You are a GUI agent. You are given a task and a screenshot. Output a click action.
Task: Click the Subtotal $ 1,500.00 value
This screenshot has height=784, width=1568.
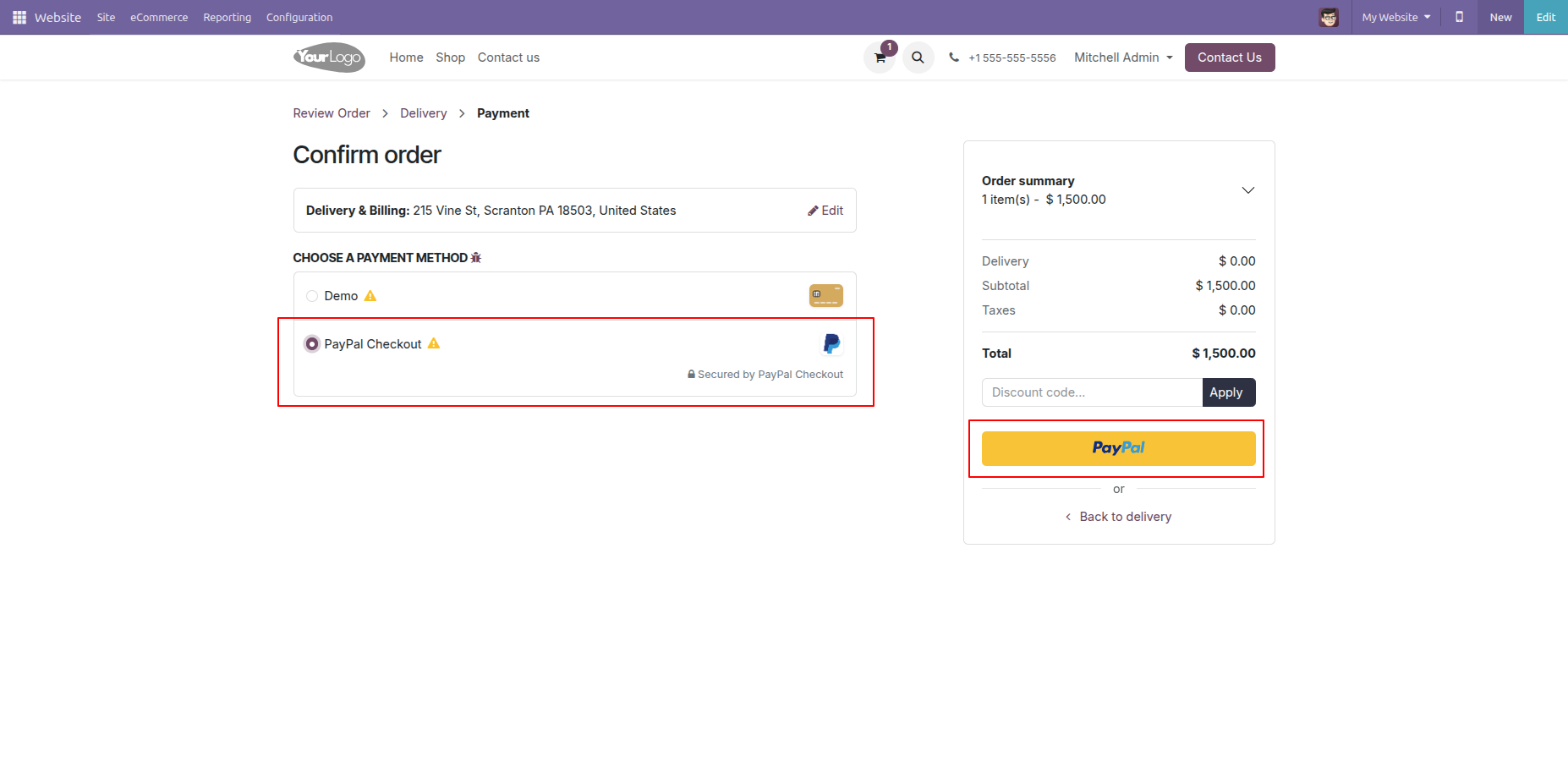(1225, 286)
